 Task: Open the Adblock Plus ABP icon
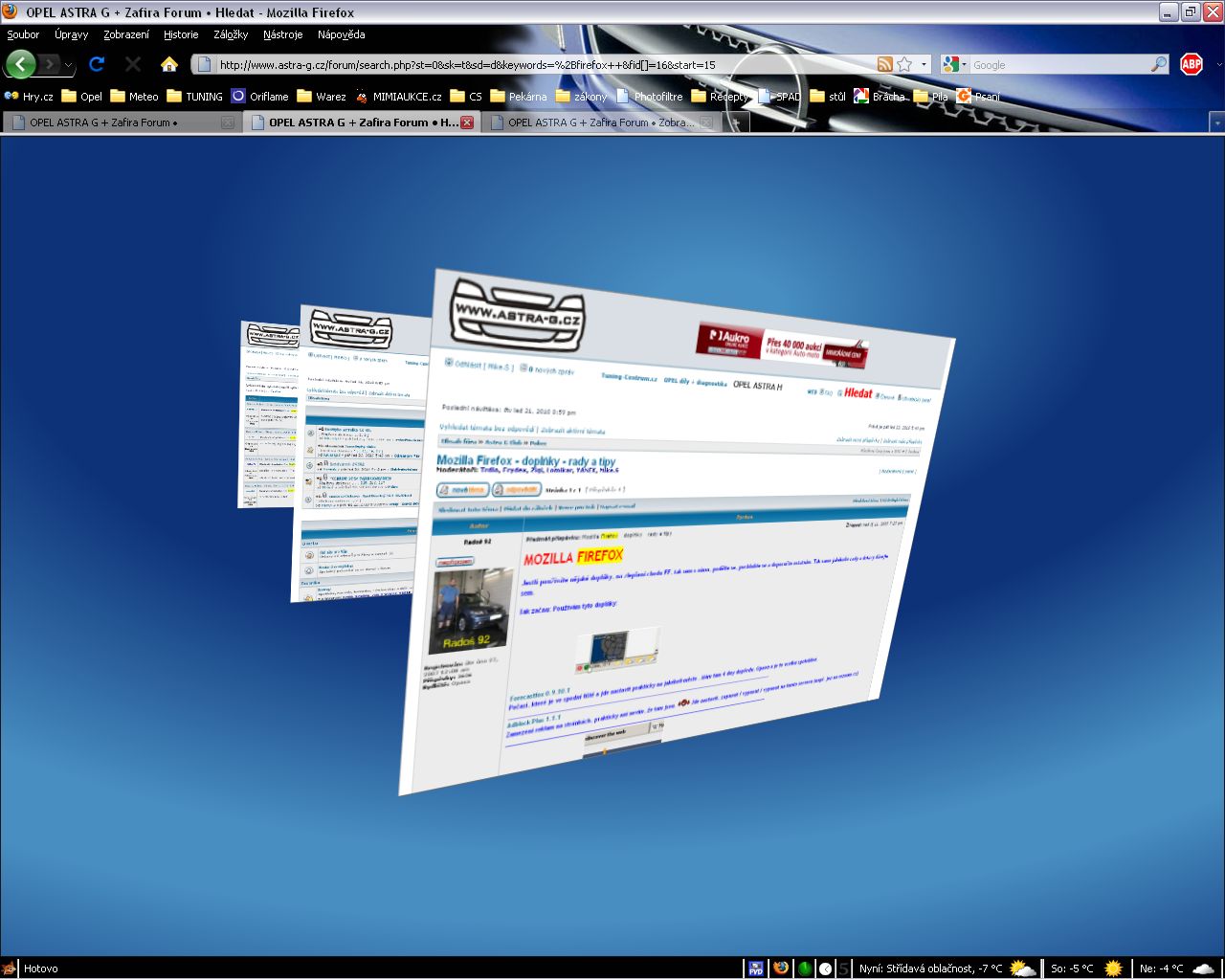pyautogui.click(x=1192, y=64)
